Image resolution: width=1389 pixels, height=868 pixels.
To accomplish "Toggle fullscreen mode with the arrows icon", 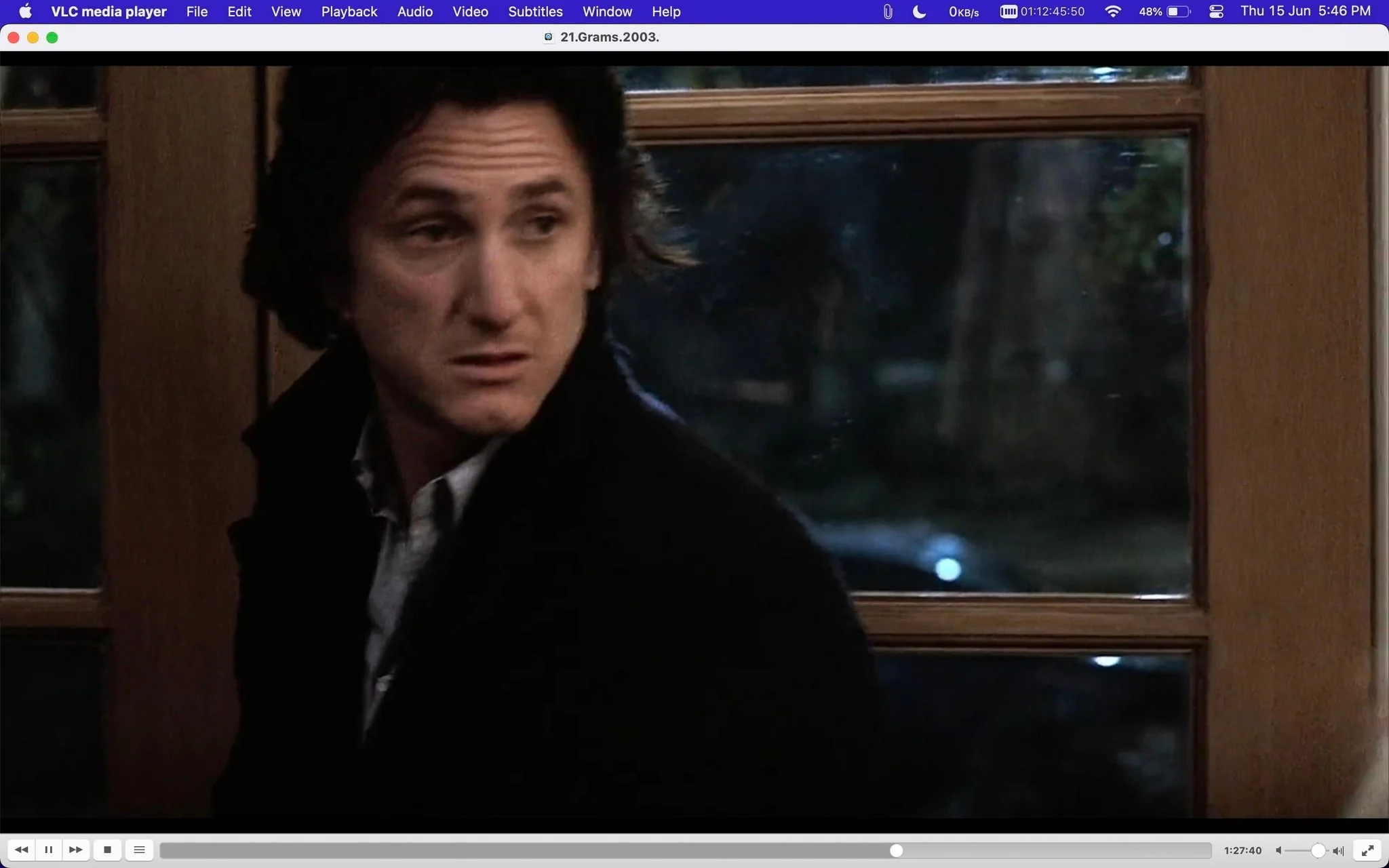I will (x=1367, y=850).
